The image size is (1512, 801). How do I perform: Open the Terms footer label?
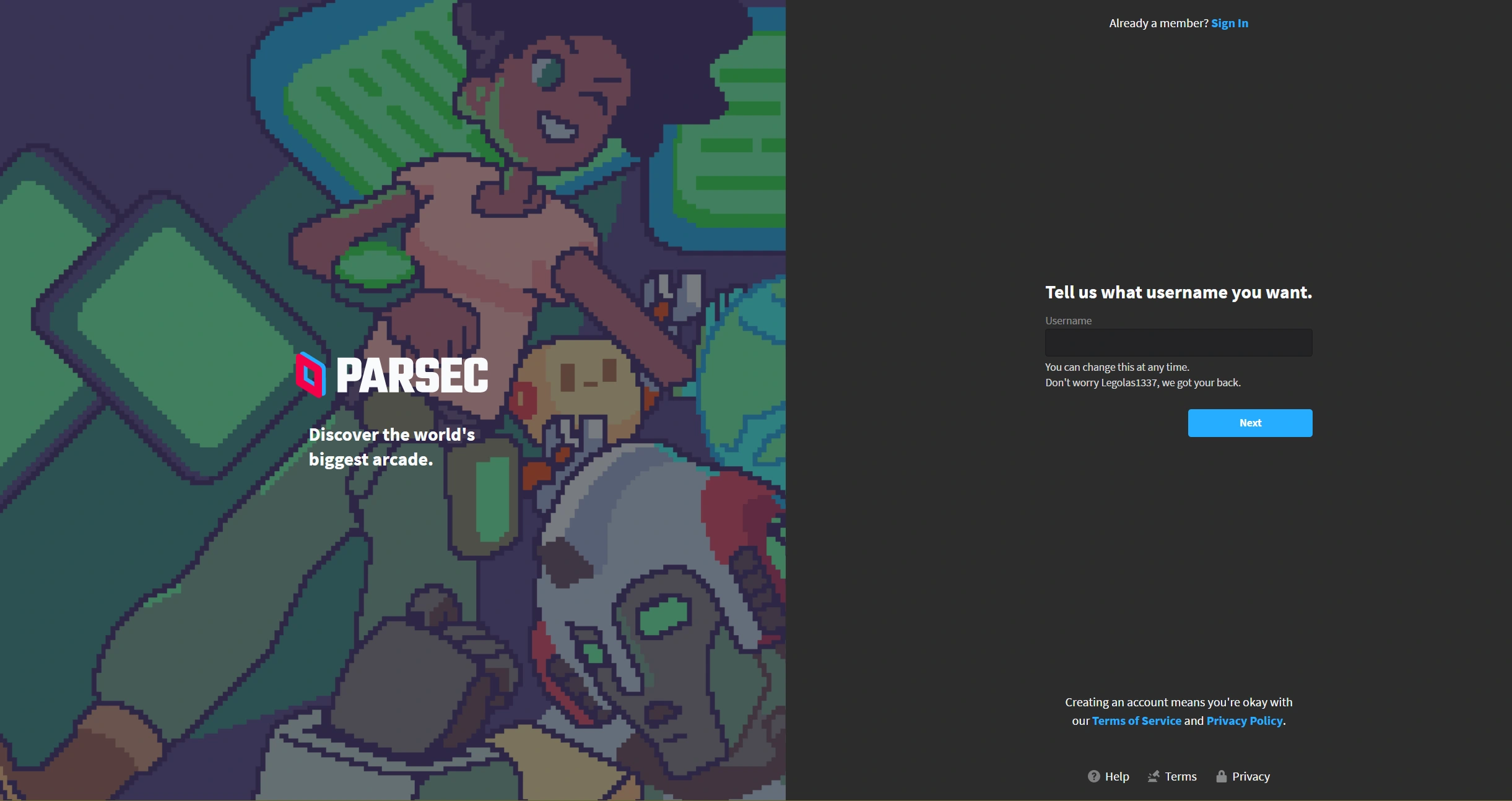[1180, 776]
